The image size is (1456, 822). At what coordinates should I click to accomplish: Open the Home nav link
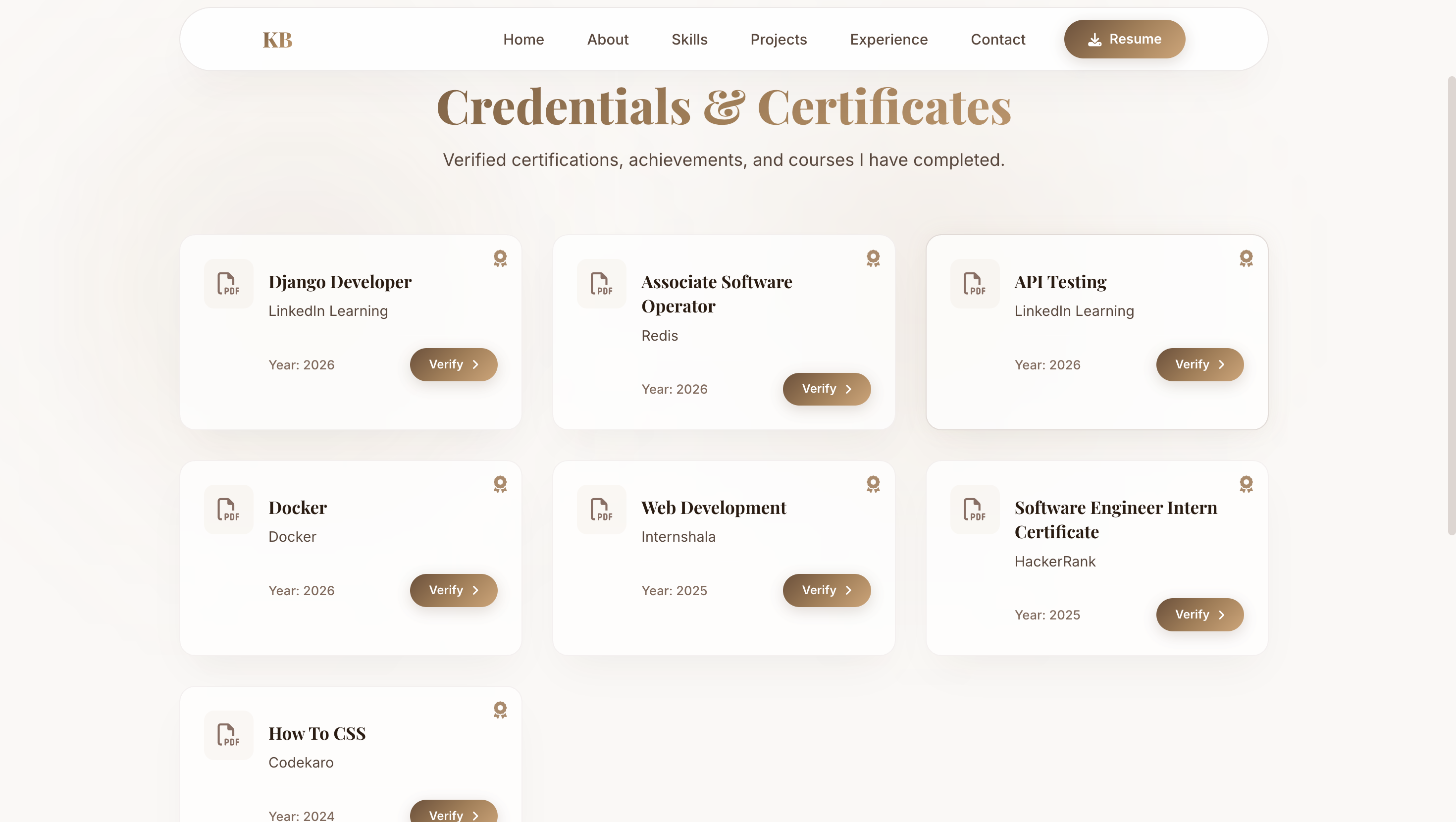tap(523, 40)
